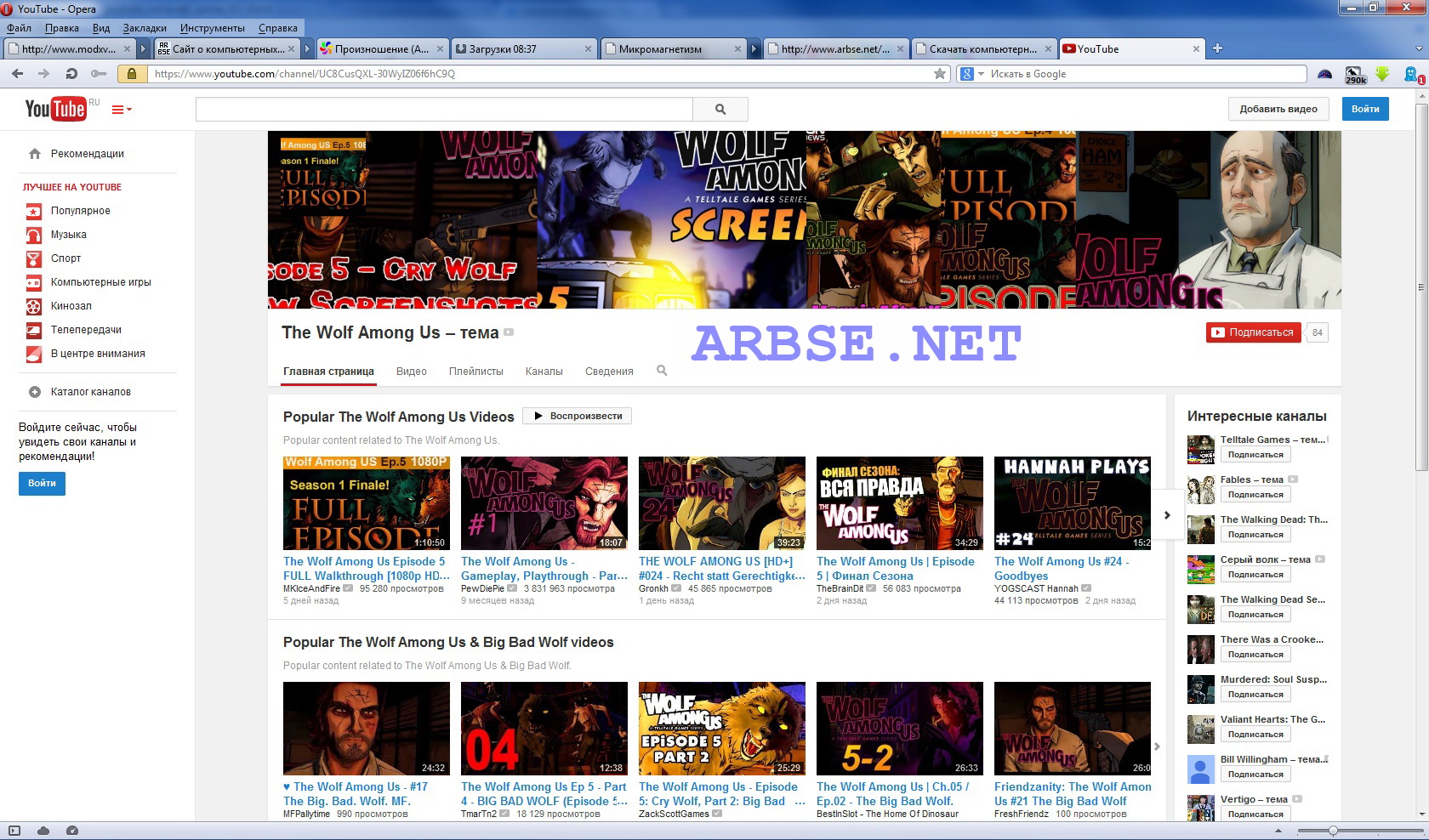The height and width of the screenshot is (840, 1429).
Task: Open a new tab with plus button
Action: (x=1217, y=48)
